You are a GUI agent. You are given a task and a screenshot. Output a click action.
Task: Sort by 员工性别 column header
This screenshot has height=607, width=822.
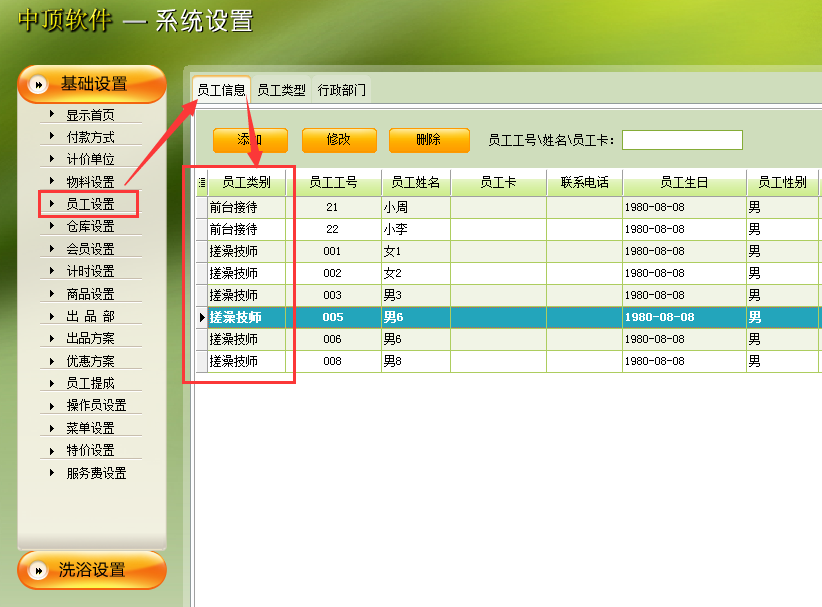(x=783, y=183)
